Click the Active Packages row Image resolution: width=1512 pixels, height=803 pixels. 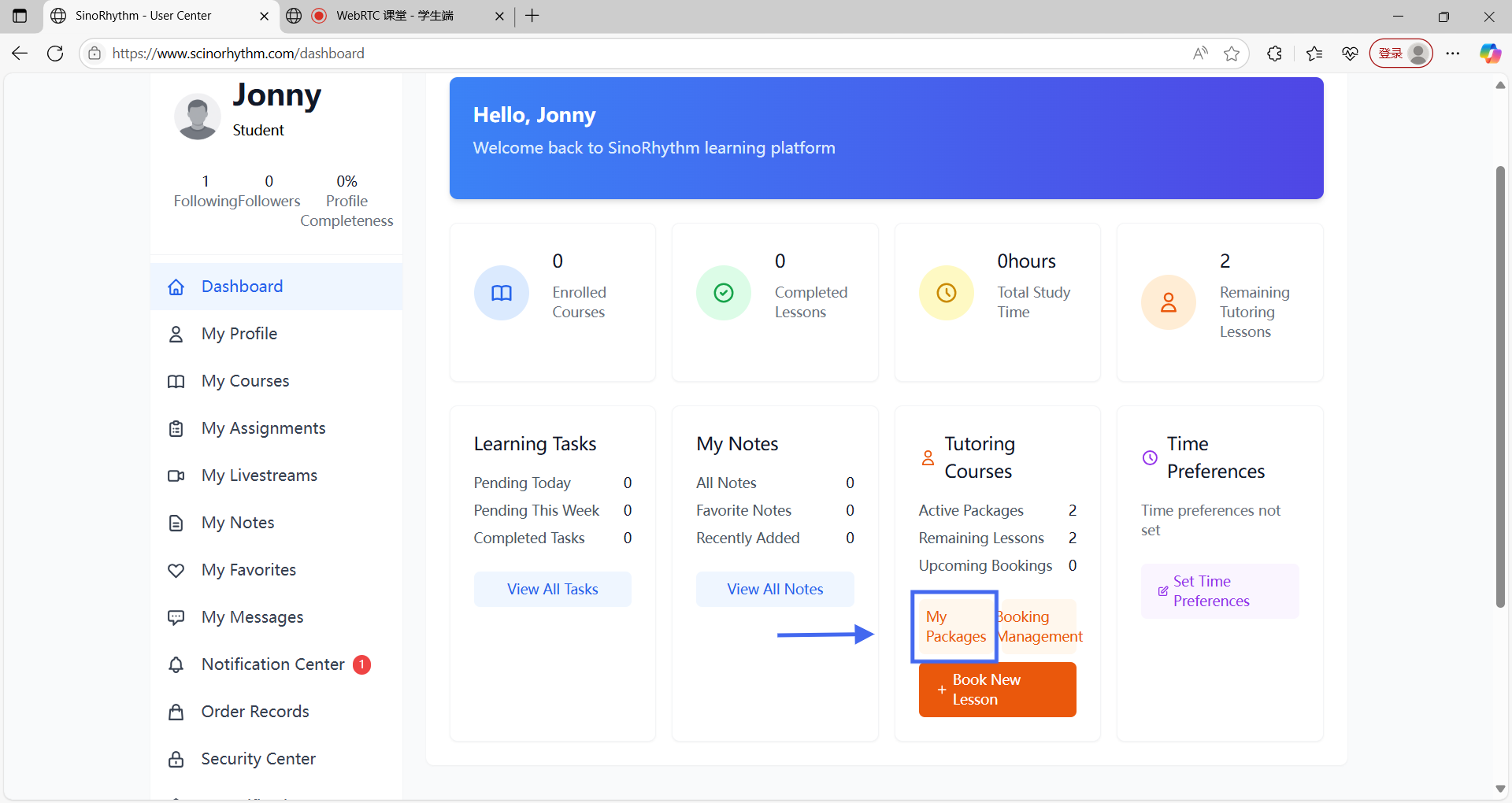[997, 511]
